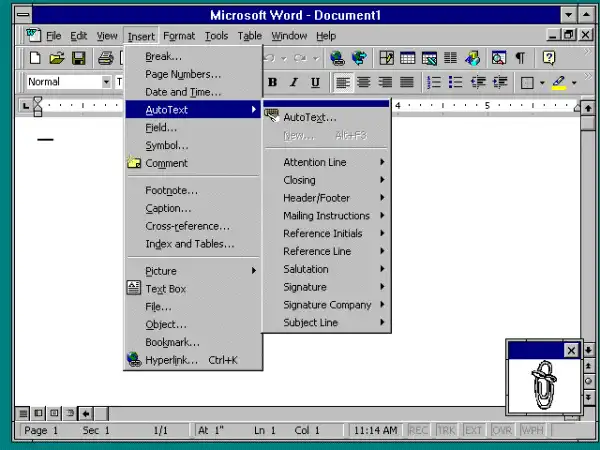The height and width of the screenshot is (450, 600).
Task: Close the Office Assistant window
Action: coord(571,350)
